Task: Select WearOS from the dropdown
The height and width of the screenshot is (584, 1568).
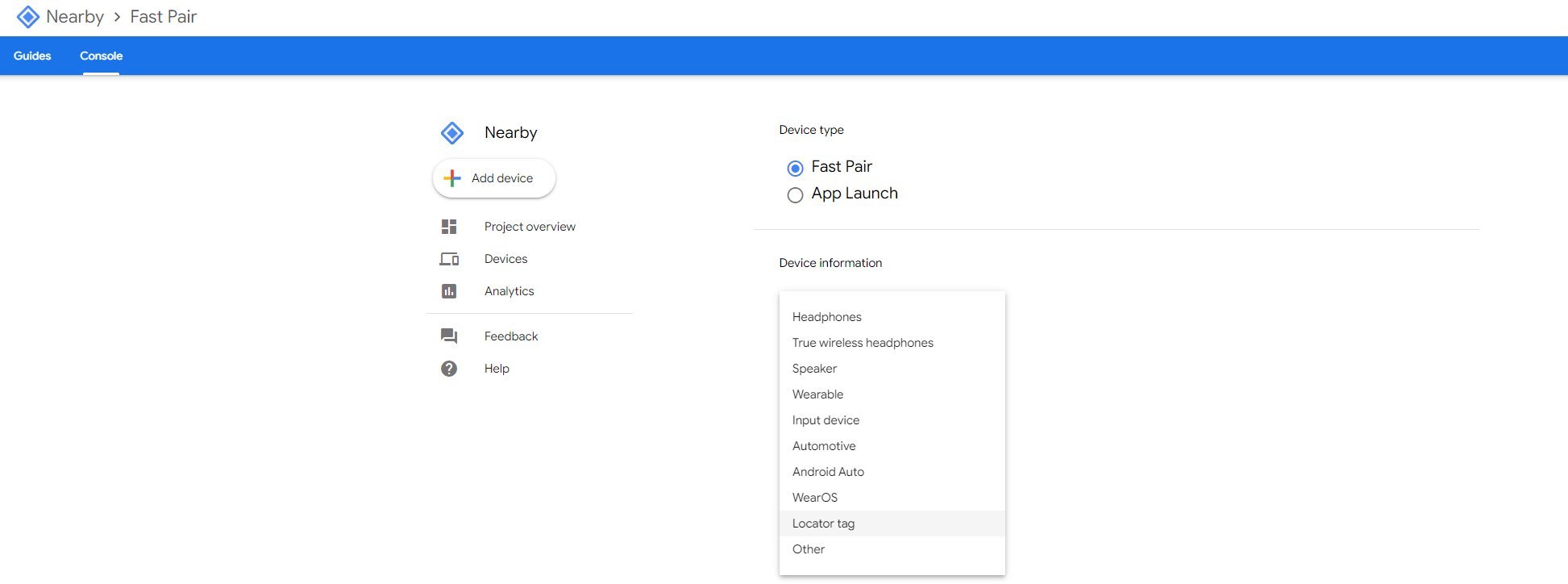Action: pos(814,498)
